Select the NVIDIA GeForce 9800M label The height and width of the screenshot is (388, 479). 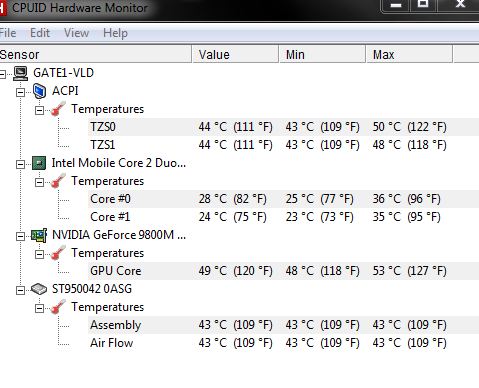pos(119,235)
